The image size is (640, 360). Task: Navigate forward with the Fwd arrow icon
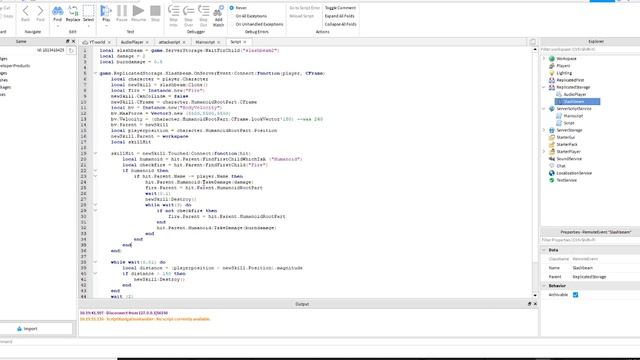[x=40, y=11]
